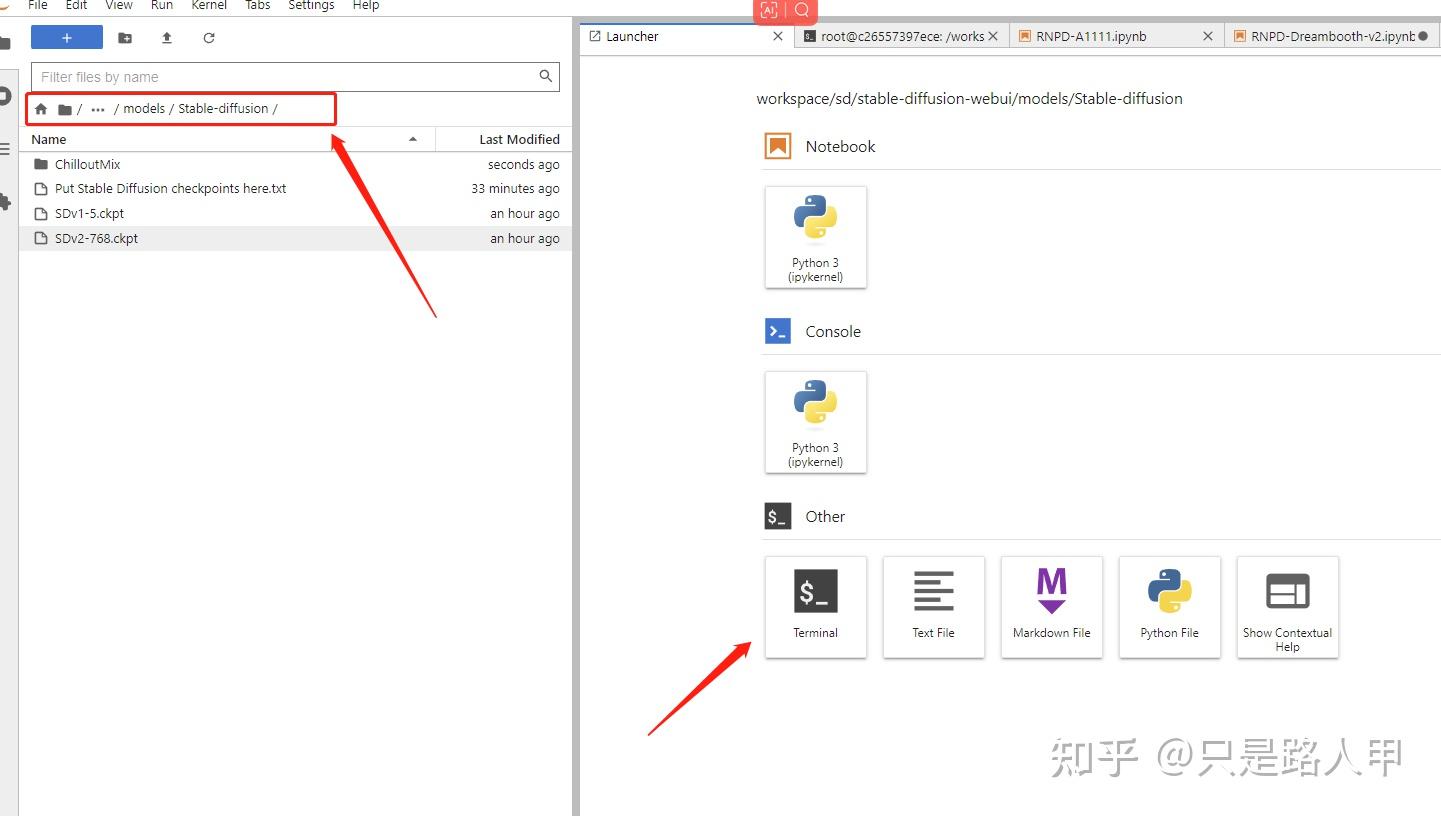Open the Settings menu

pyautogui.click(x=311, y=5)
